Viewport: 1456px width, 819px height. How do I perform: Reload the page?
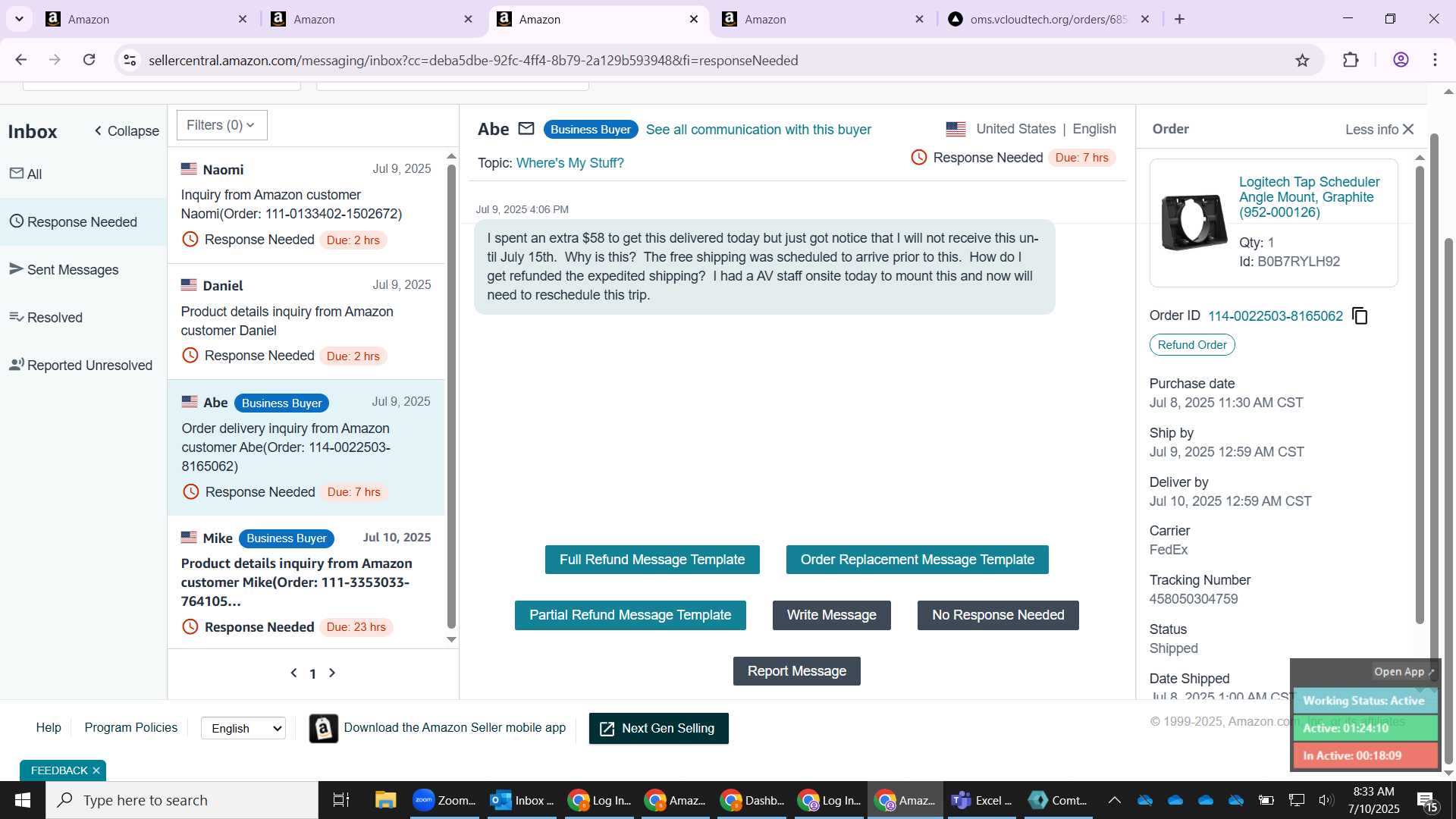click(x=89, y=61)
